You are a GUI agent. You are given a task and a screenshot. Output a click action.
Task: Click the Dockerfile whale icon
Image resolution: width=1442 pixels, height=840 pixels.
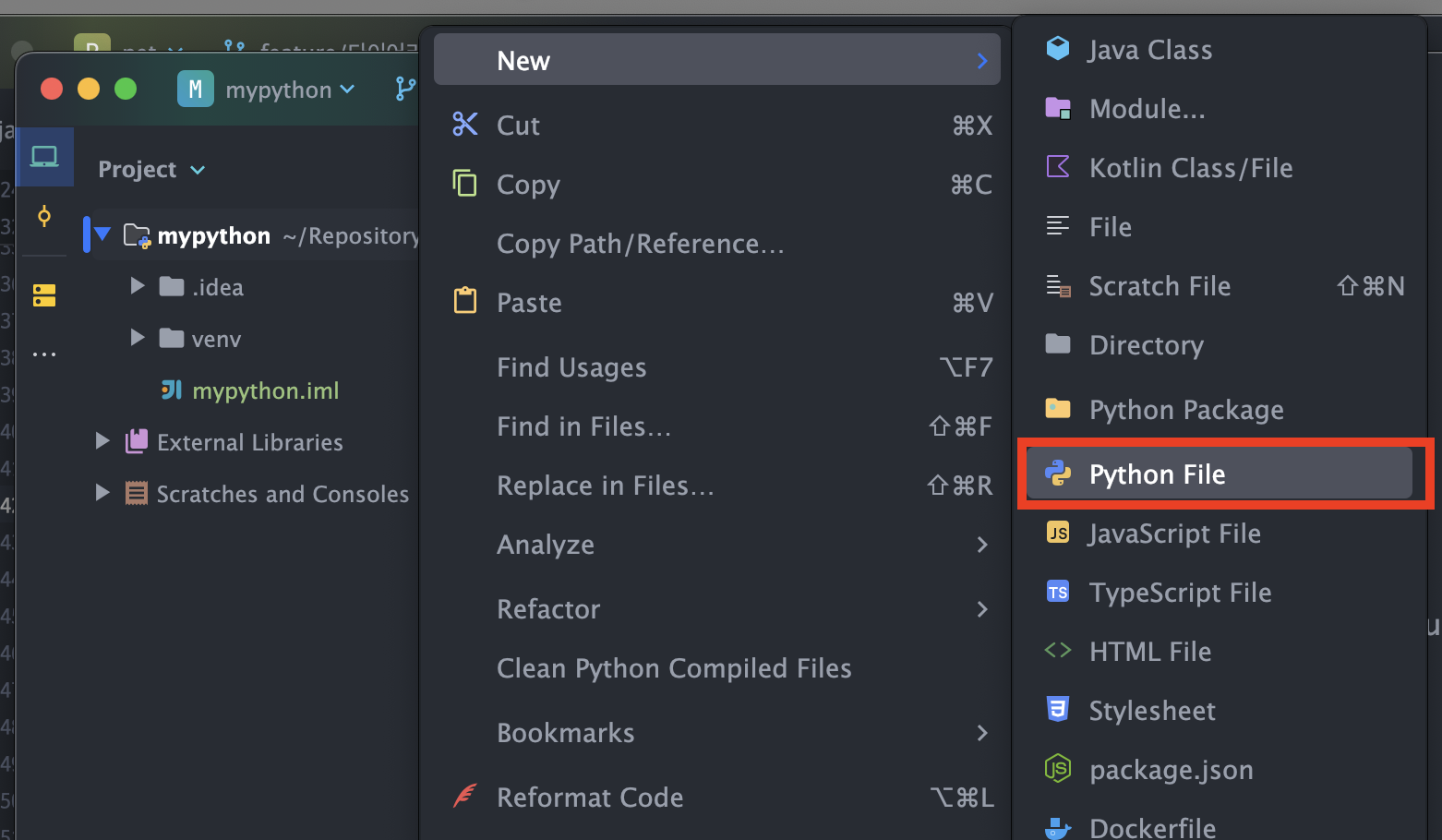(x=1058, y=827)
